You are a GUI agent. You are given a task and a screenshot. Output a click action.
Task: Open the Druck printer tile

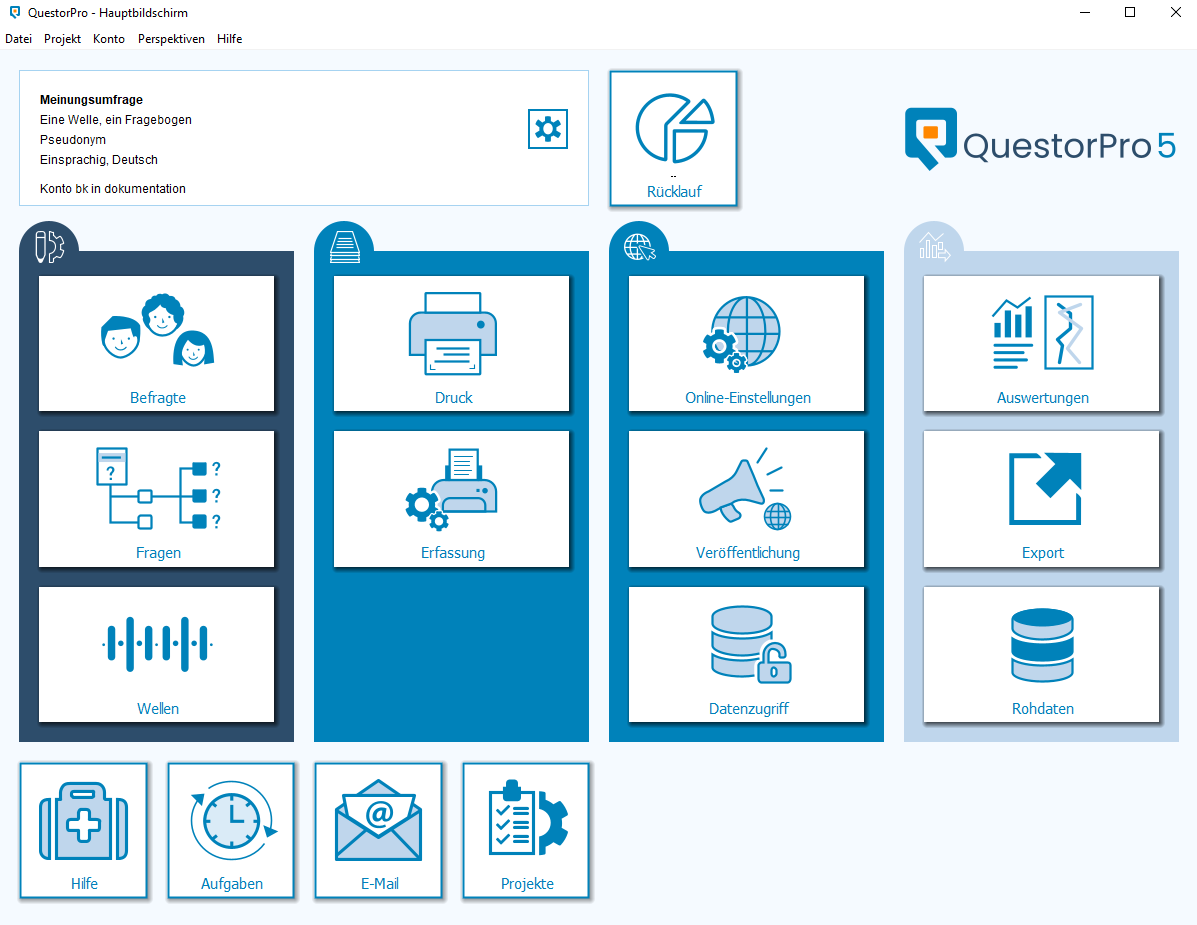451,343
